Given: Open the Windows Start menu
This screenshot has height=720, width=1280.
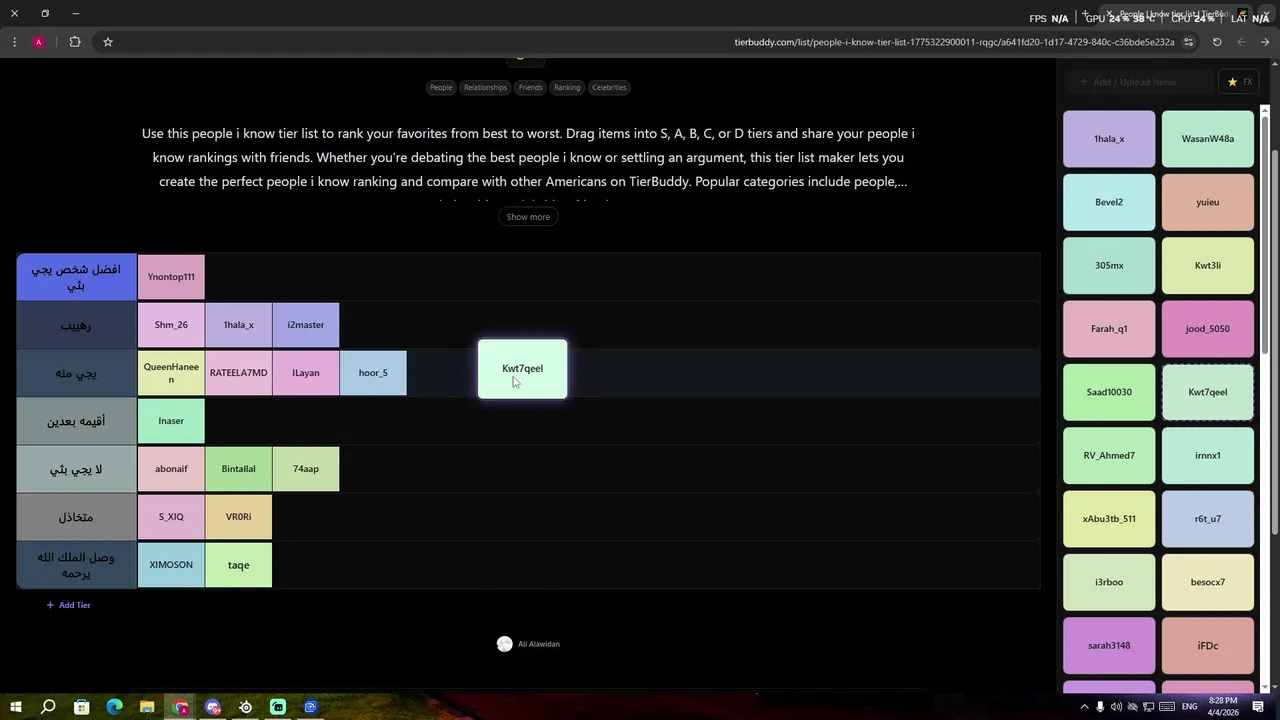Looking at the screenshot, I should click(15, 707).
